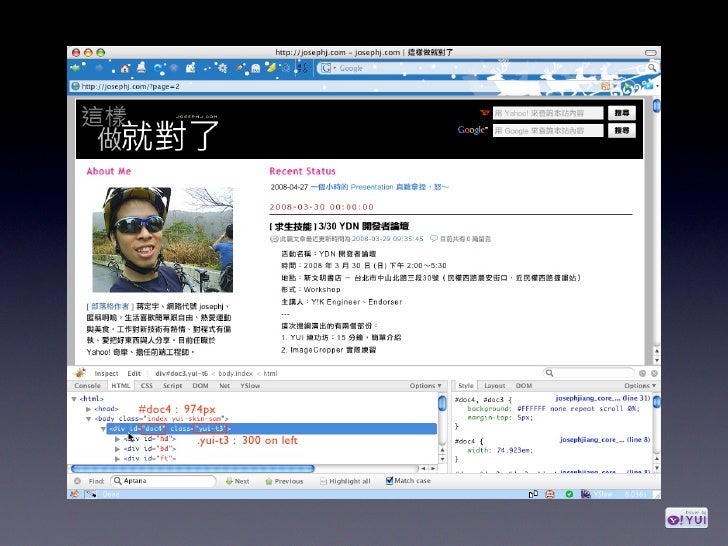
Task: Switch to the Console tab
Action: [87, 385]
